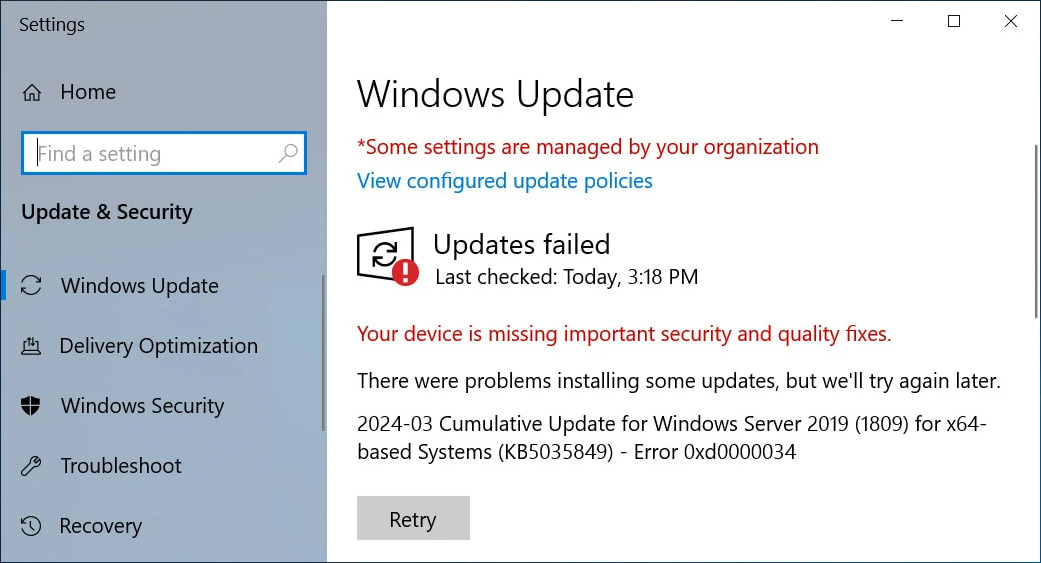Maximize the Settings window
Viewport: 1041px width, 563px height.
(954, 21)
